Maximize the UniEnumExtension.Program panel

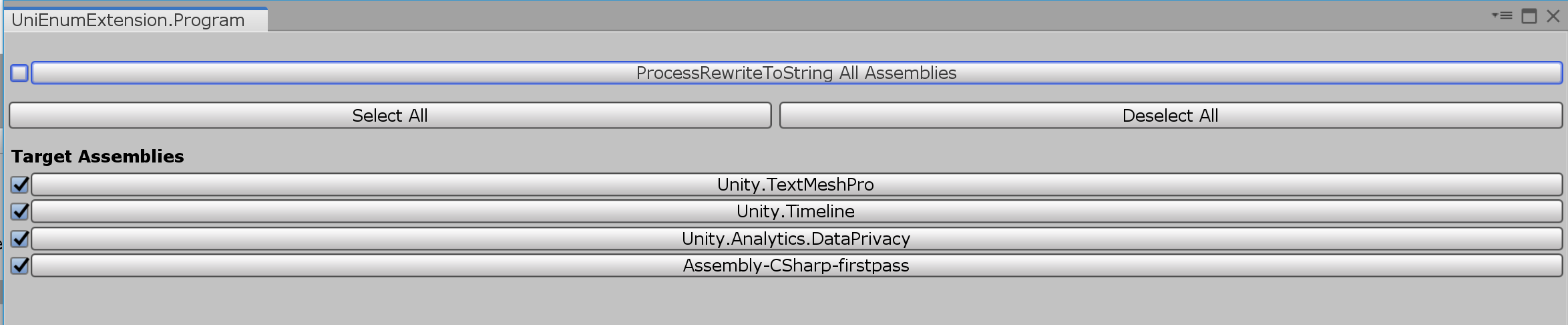[x=1529, y=16]
